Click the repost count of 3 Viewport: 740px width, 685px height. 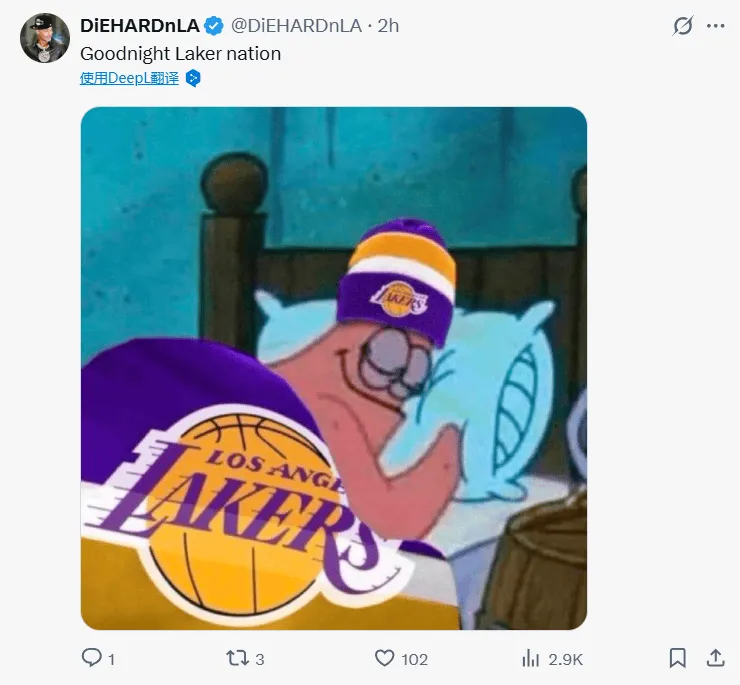(x=260, y=659)
